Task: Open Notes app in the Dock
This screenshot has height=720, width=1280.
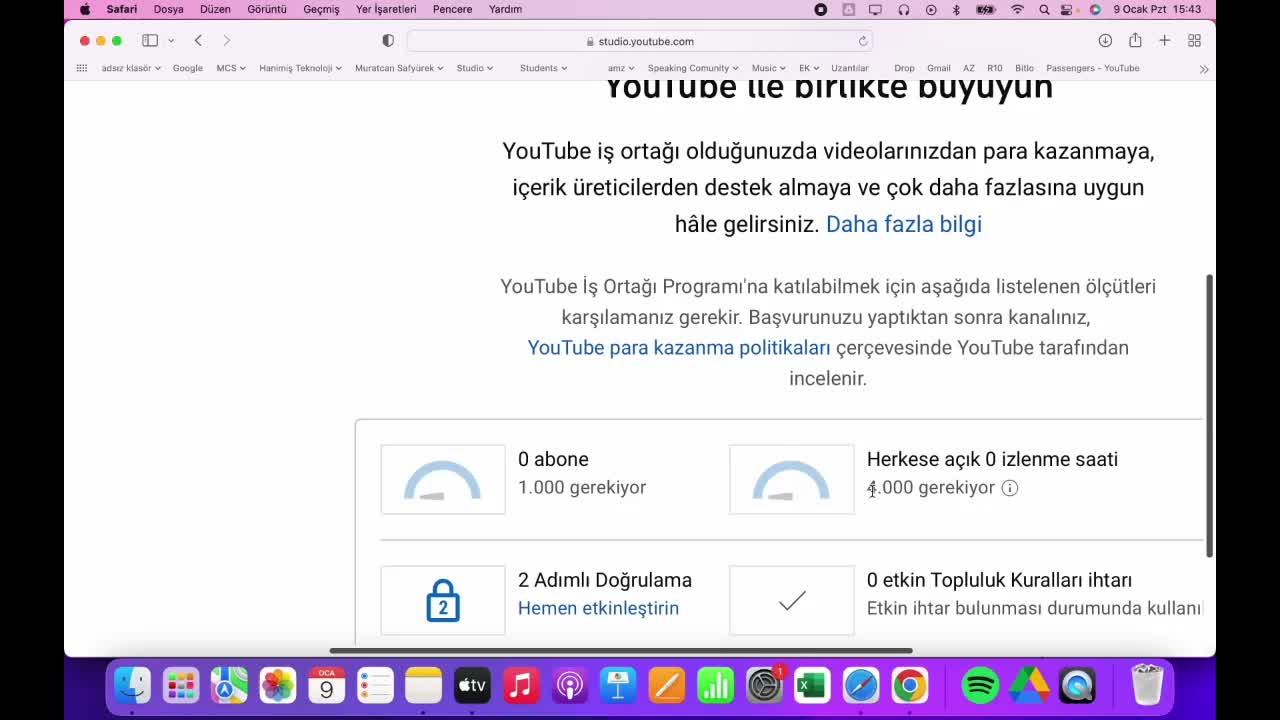Action: tap(423, 686)
